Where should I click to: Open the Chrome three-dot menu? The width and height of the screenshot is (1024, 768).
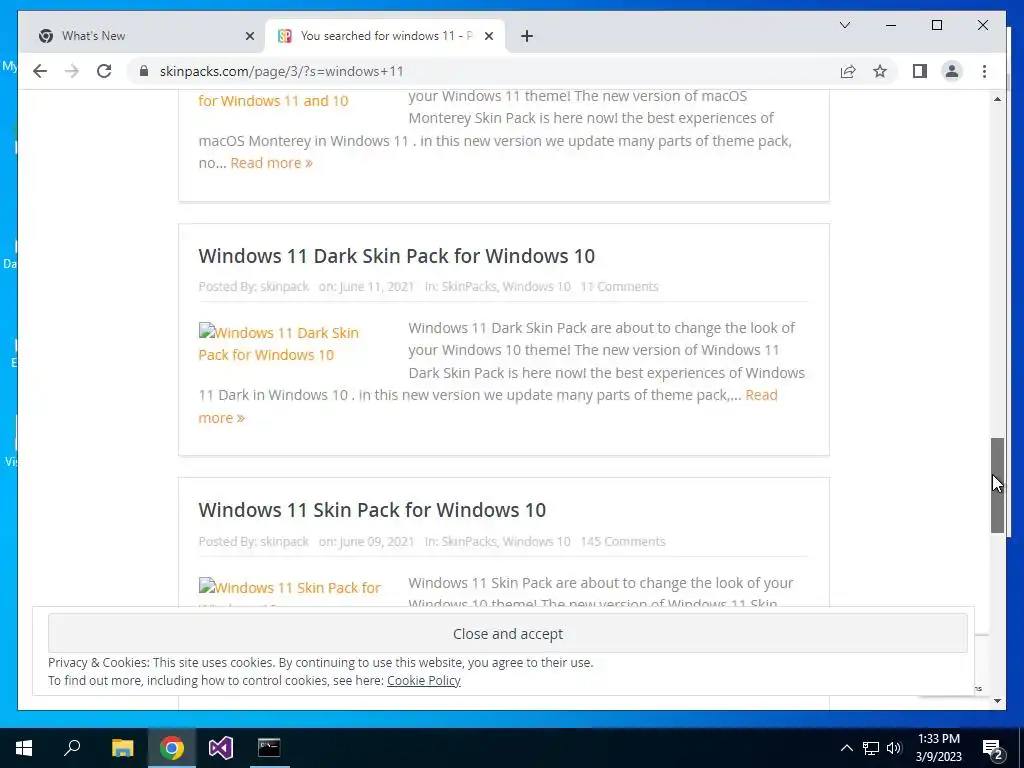click(x=984, y=71)
